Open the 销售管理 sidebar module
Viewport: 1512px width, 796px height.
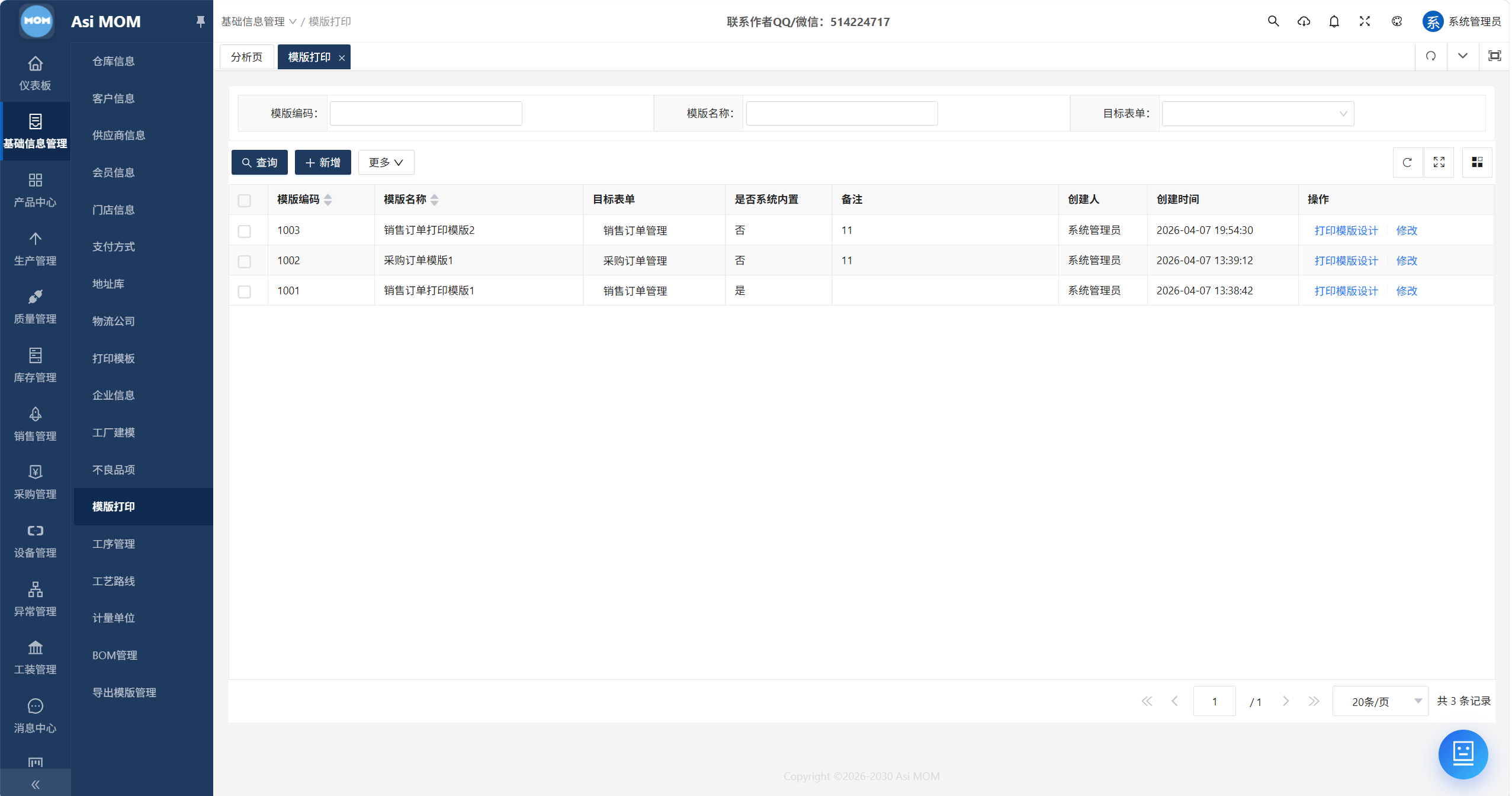click(x=35, y=423)
